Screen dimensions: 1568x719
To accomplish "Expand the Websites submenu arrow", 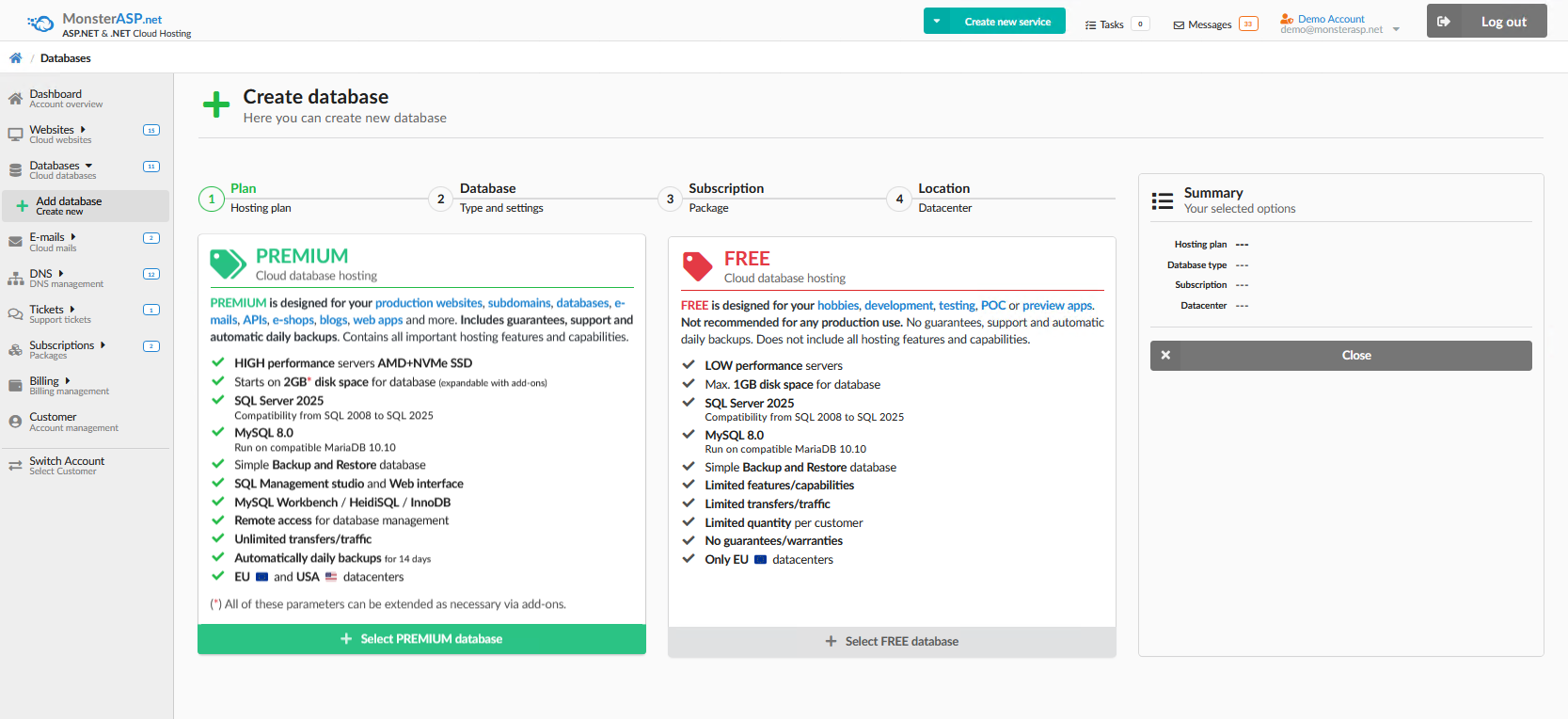I will pos(83,130).
